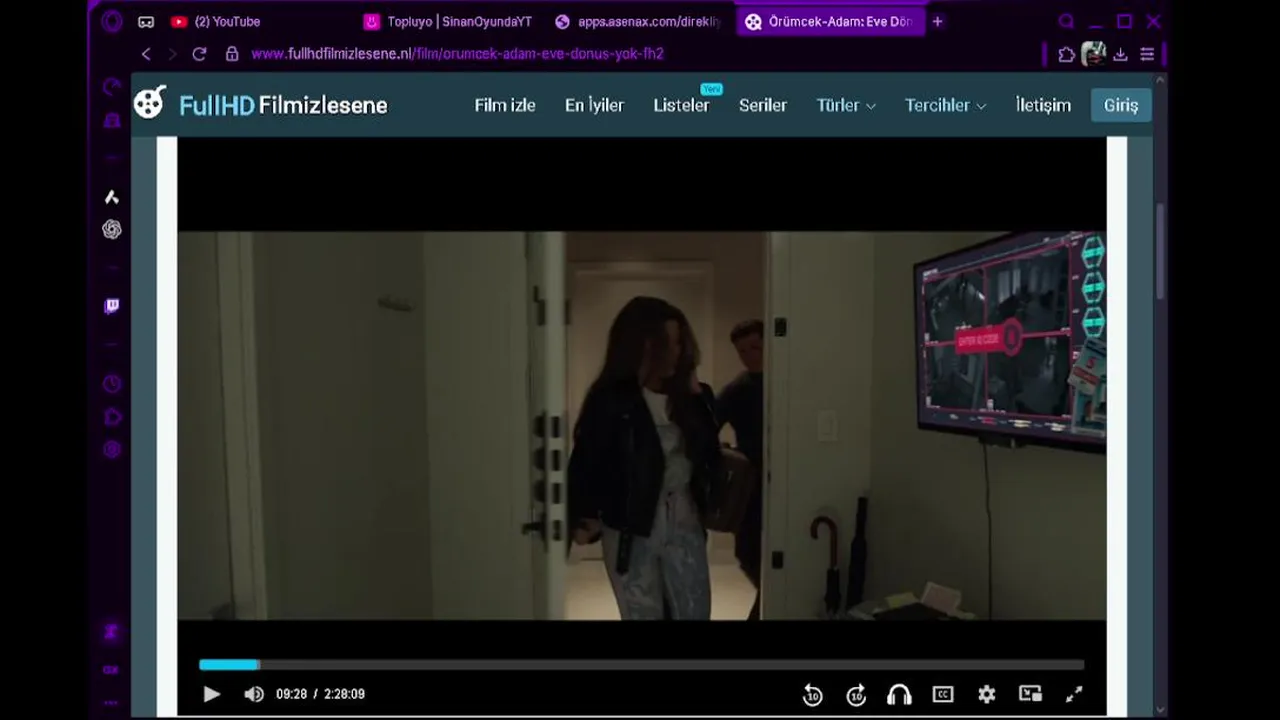Mute the video volume speaker
Viewport: 1280px width, 720px height.
(x=254, y=694)
